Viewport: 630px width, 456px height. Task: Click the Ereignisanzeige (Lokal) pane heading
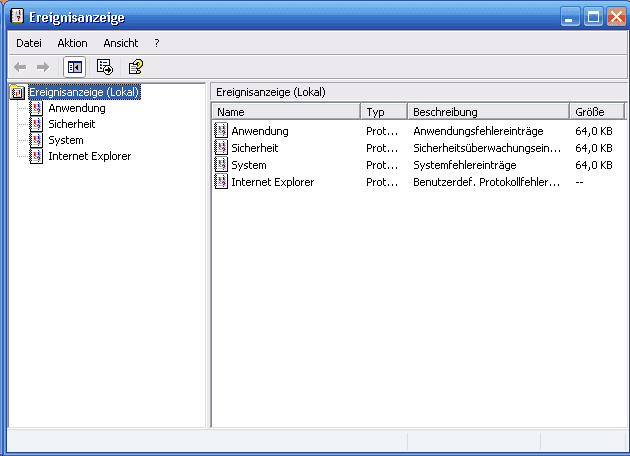click(x=271, y=92)
